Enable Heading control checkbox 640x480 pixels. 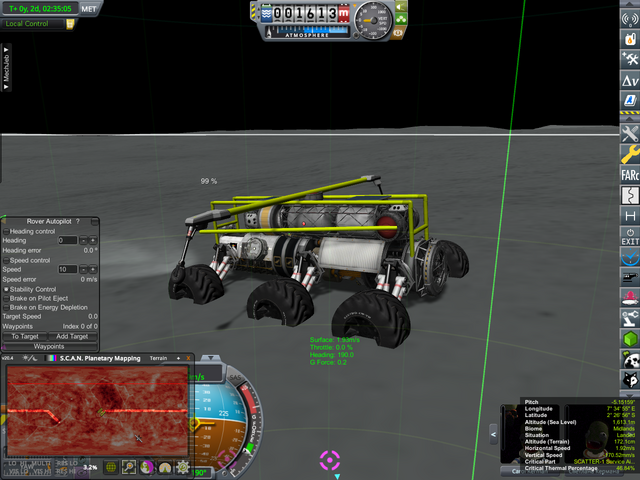pos(6,231)
